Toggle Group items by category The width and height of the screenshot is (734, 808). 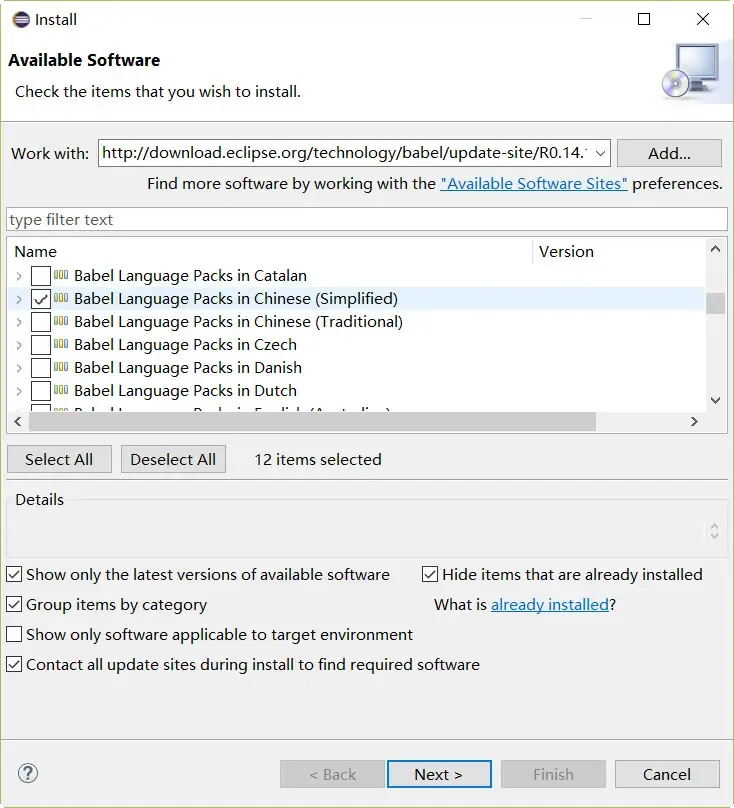(x=14, y=604)
